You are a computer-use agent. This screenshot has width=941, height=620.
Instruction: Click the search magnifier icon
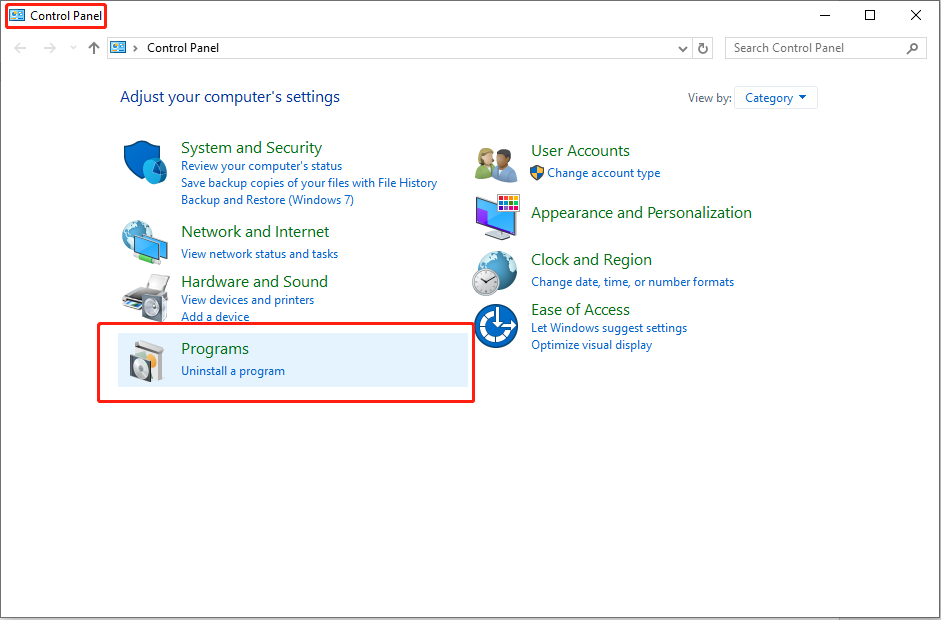click(x=912, y=48)
